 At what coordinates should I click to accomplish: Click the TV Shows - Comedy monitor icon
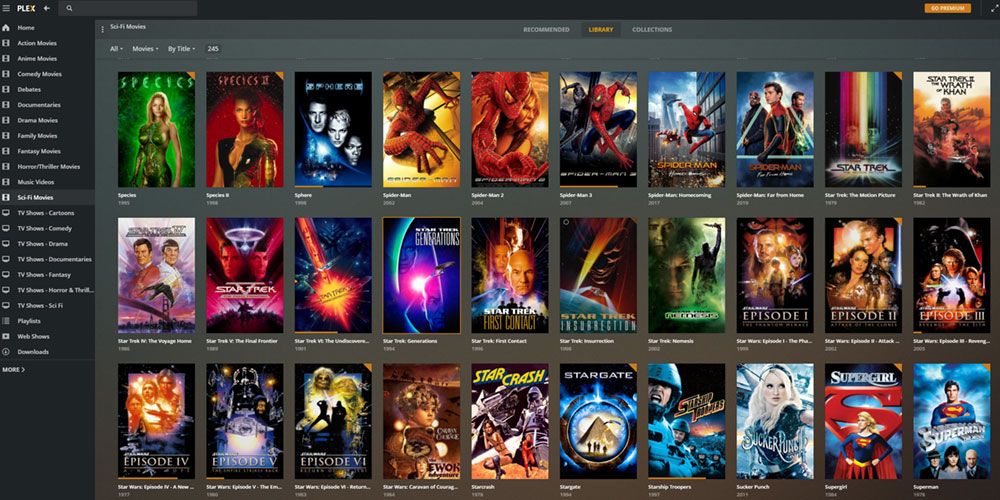(x=6, y=228)
